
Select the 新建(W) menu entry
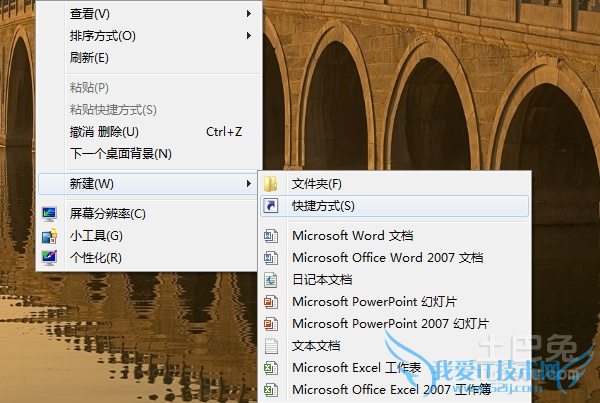(x=149, y=184)
